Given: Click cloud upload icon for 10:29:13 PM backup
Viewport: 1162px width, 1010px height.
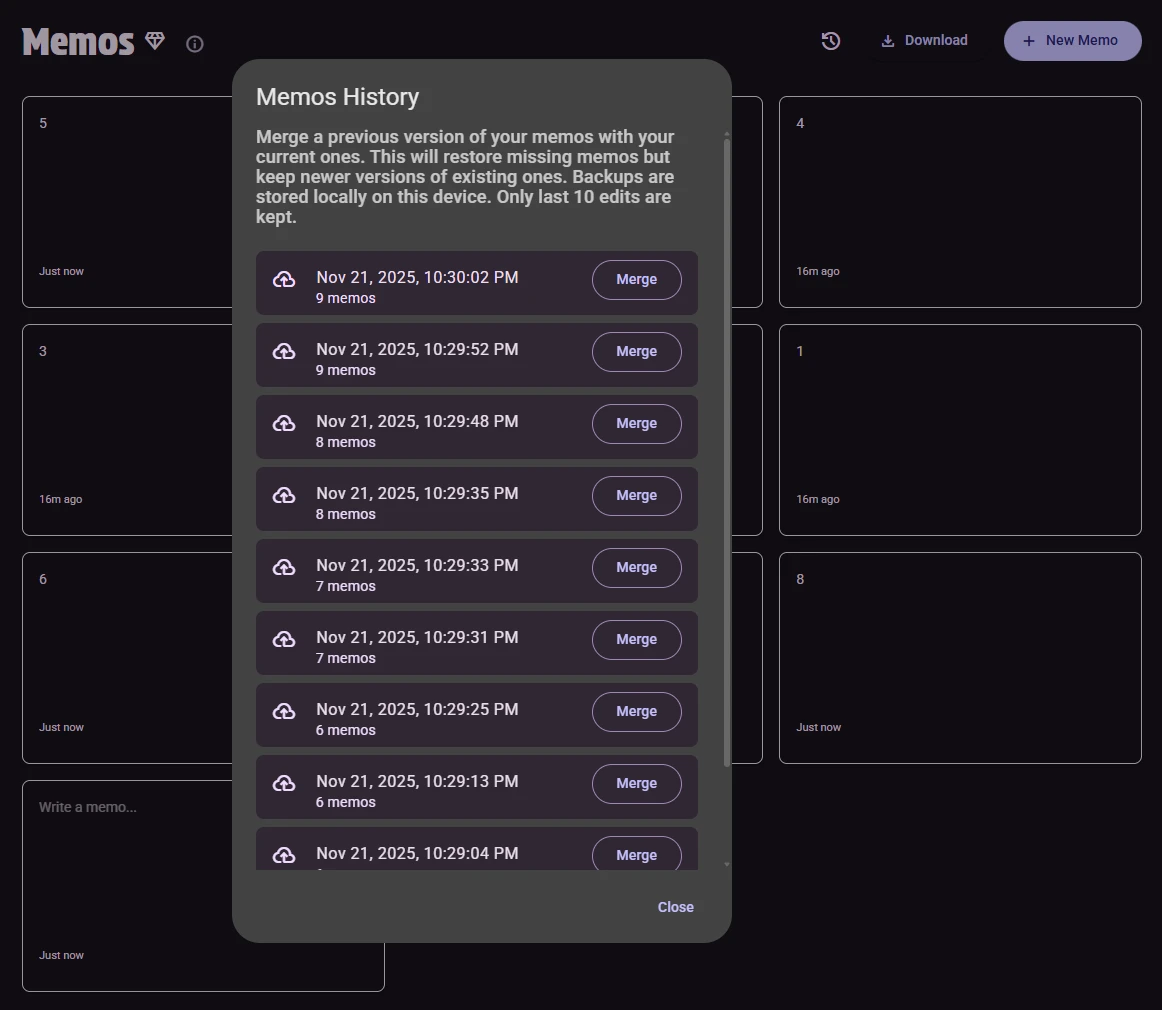Looking at the screenshot, I should click(284, 784).
